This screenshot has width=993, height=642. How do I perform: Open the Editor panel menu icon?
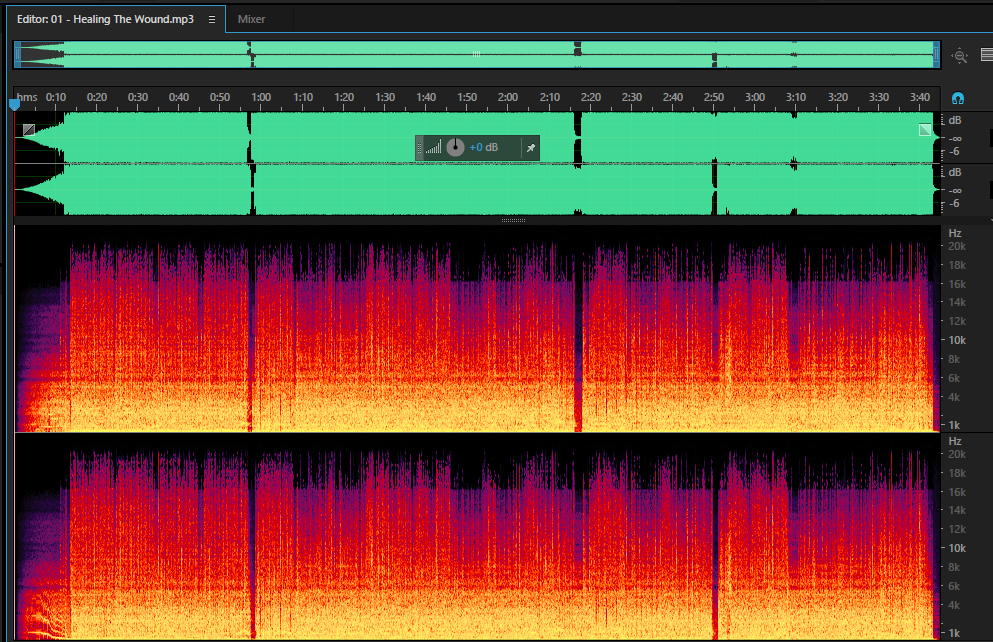pos(212,20)
